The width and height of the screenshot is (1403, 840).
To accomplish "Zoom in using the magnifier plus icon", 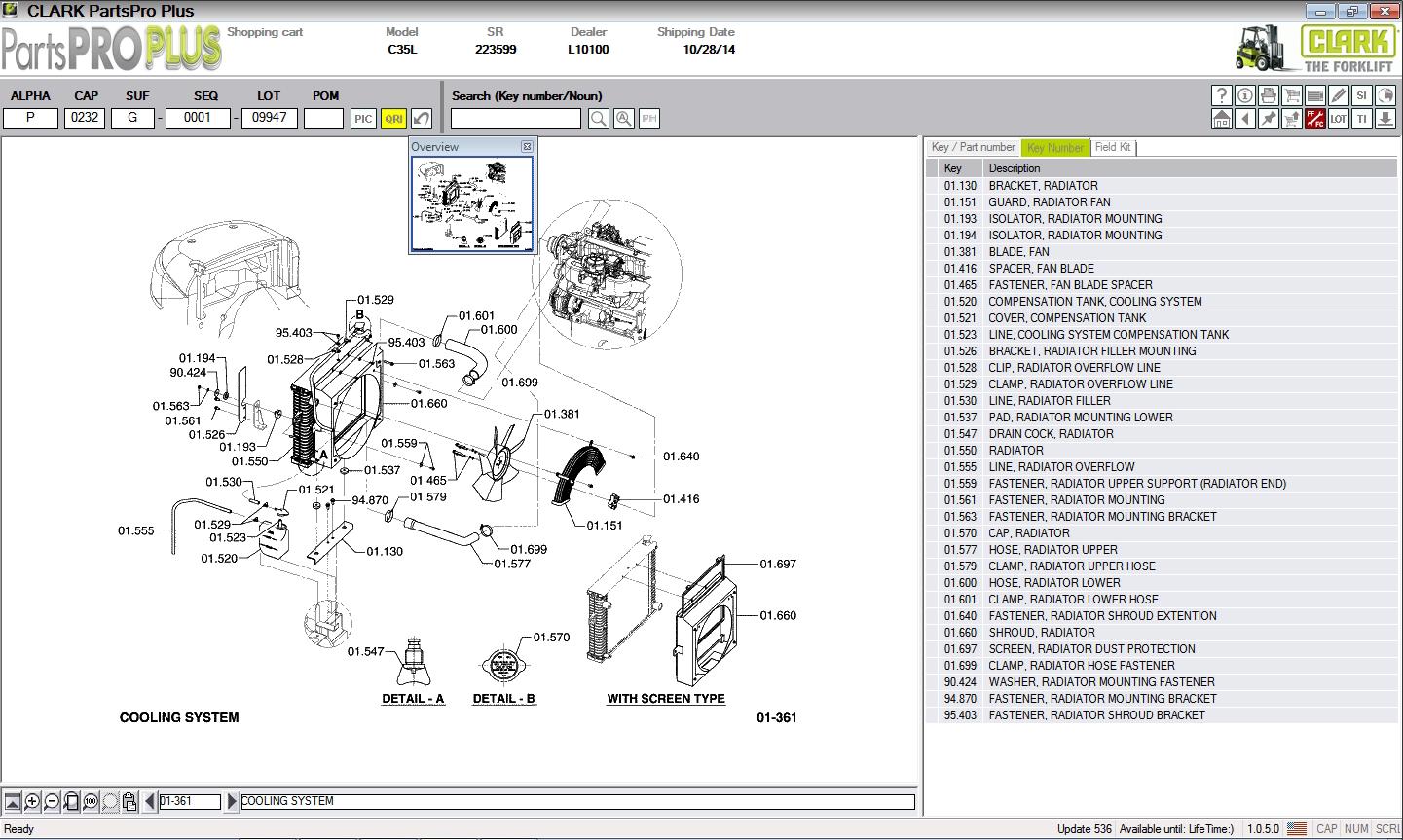I will point(31,802).
